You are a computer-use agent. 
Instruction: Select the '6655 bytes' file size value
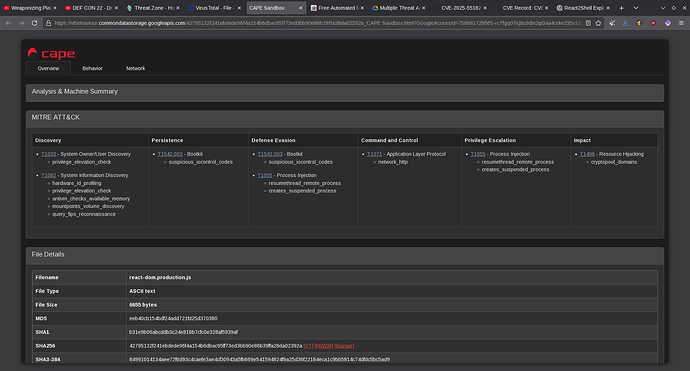coord(143,305)
